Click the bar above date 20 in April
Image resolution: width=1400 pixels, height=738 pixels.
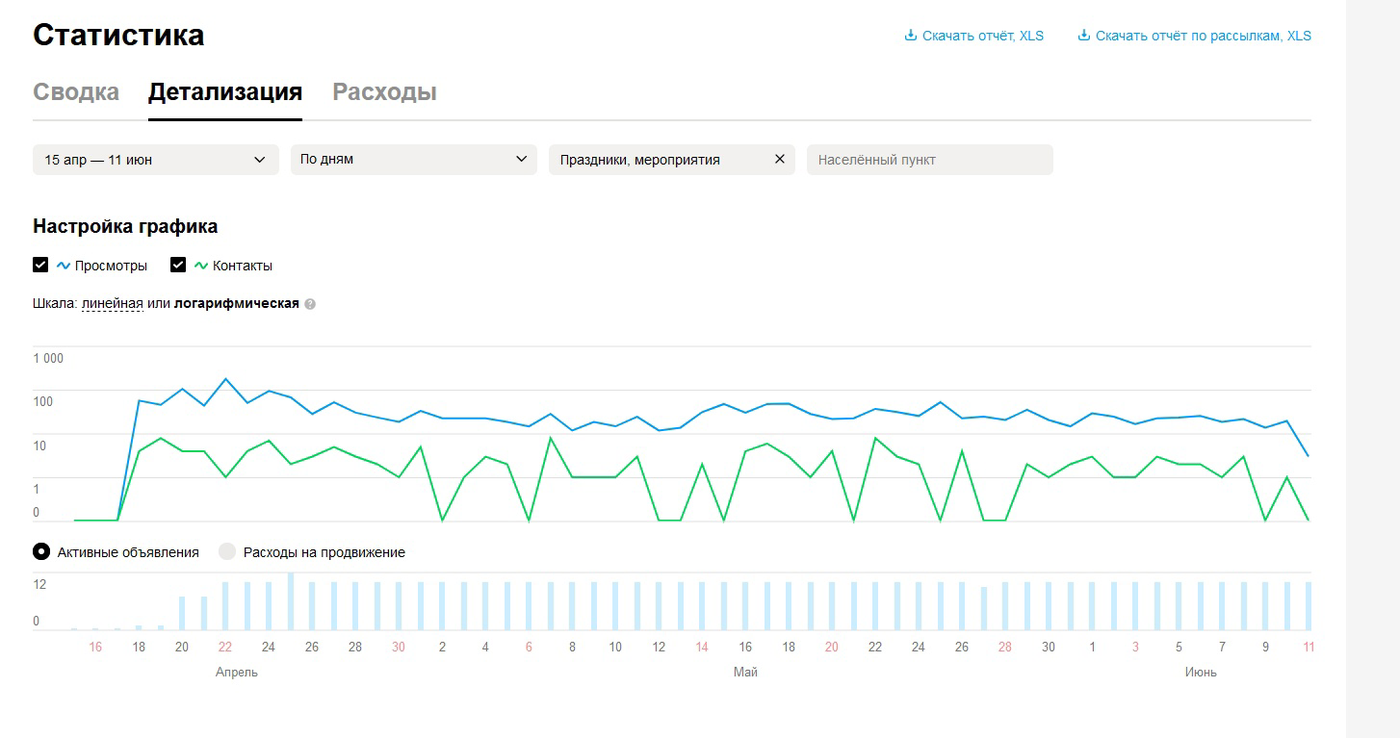(182, 613)
